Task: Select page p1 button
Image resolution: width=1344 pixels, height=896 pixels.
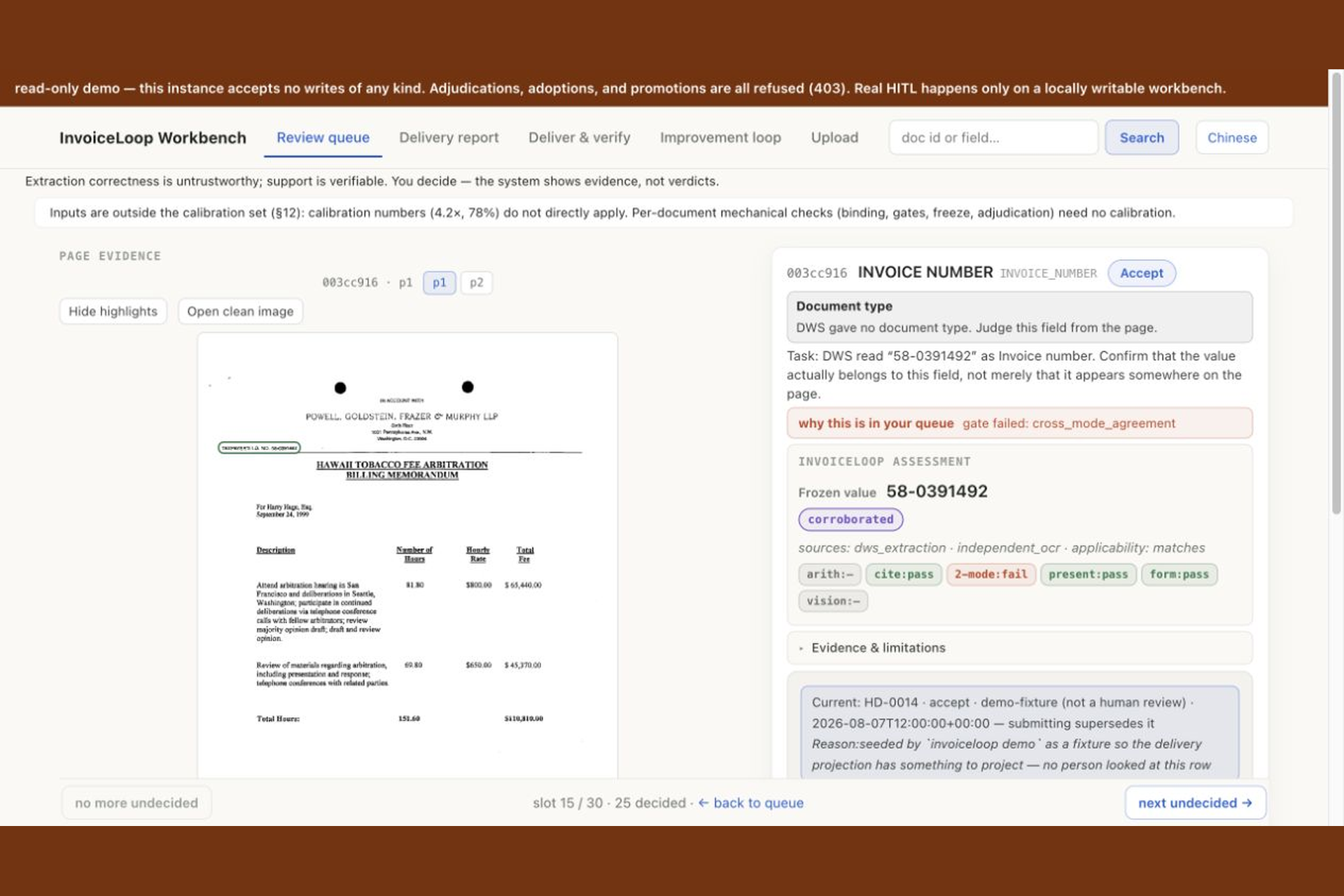Action: (x=439, y=283)
